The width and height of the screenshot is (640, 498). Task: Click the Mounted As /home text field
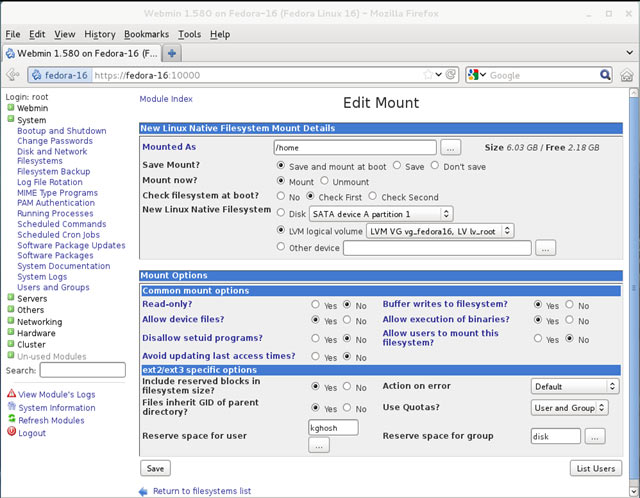coord(355,148)
